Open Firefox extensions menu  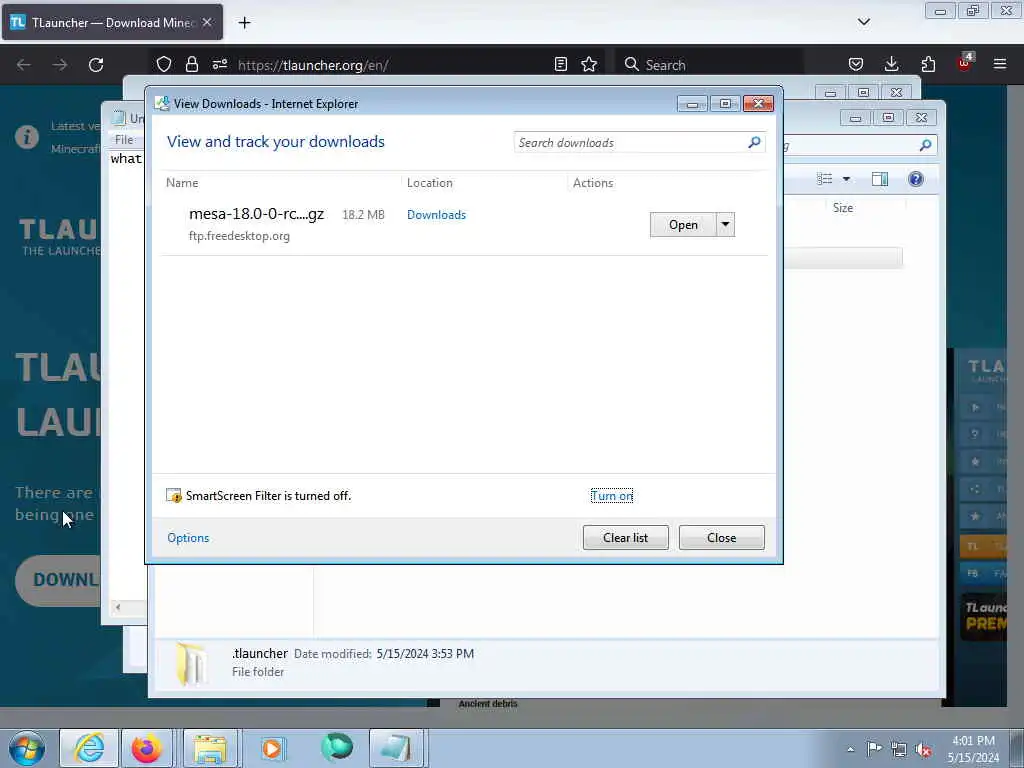pyautogui.click(x=928, y=65)
